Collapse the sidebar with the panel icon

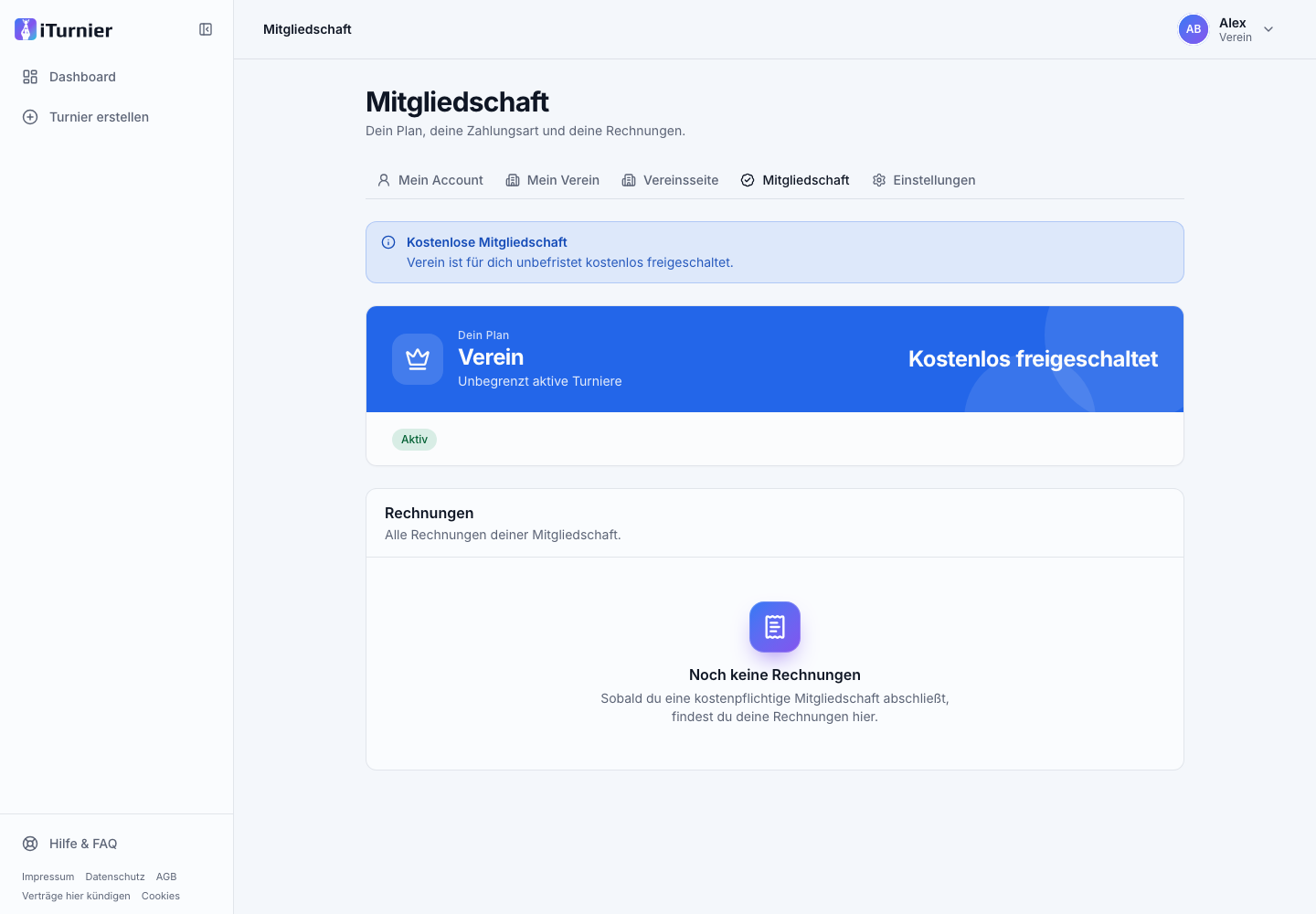206,29
